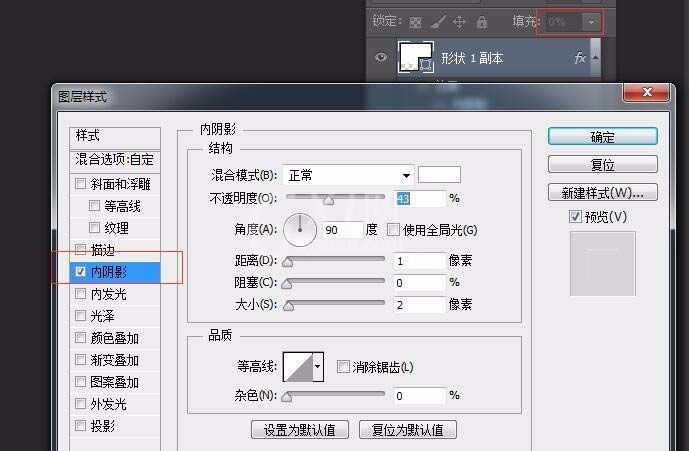Open the 填充 fill dropdown arrow
689x451 pixels.
tap(591, 22)
